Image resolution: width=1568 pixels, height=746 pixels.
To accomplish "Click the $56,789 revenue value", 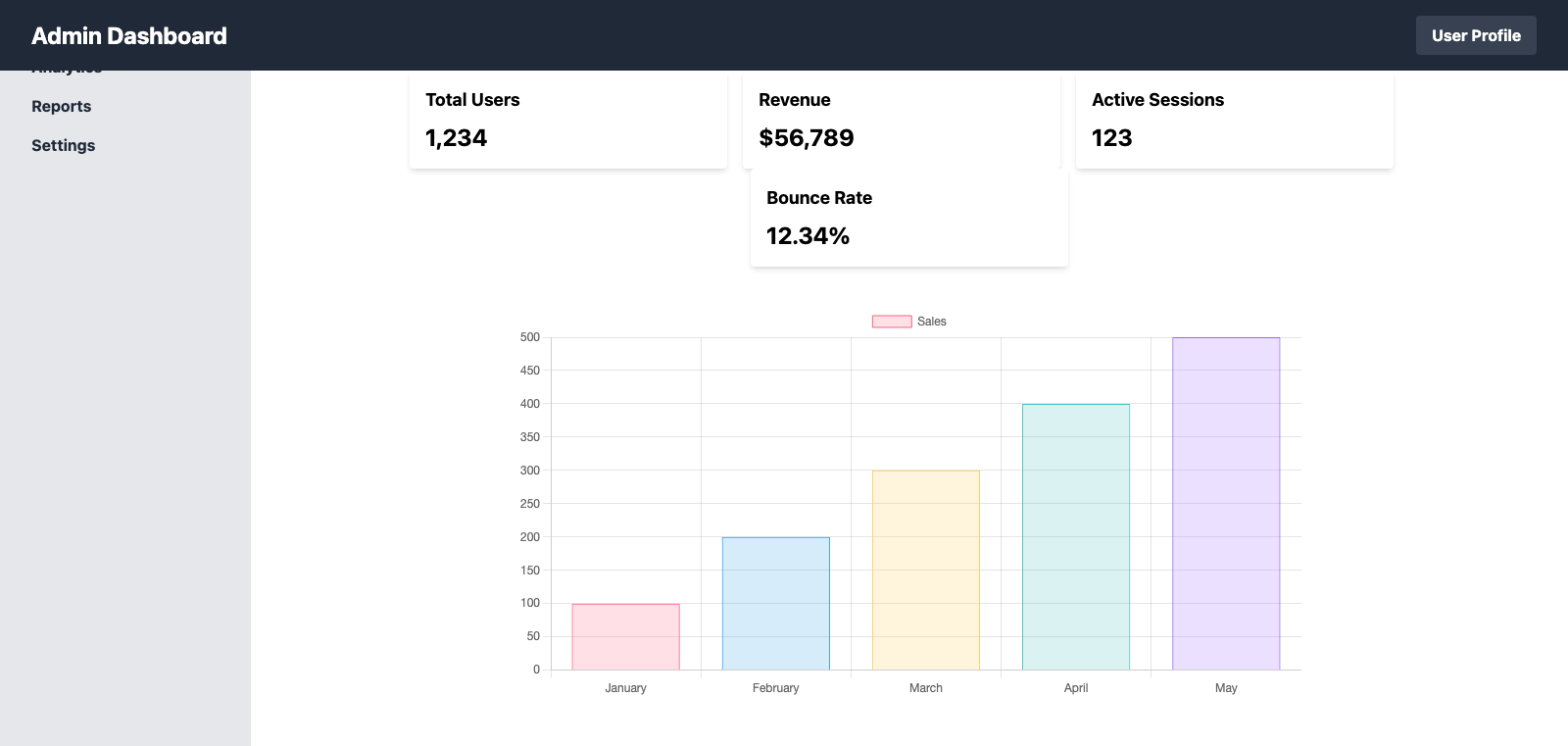I will 806,138.
